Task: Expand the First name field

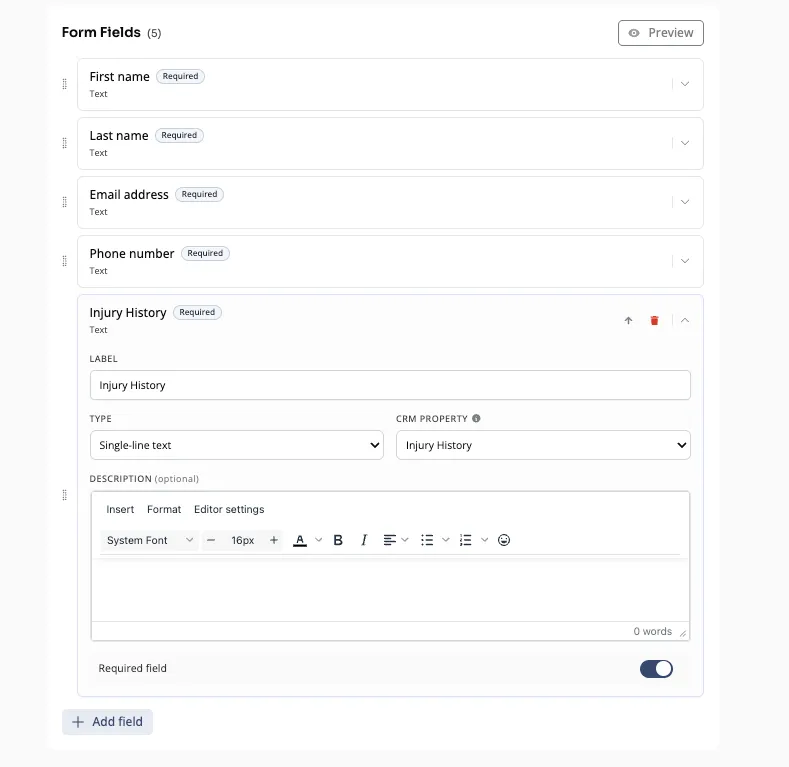Action: point(684,84)
